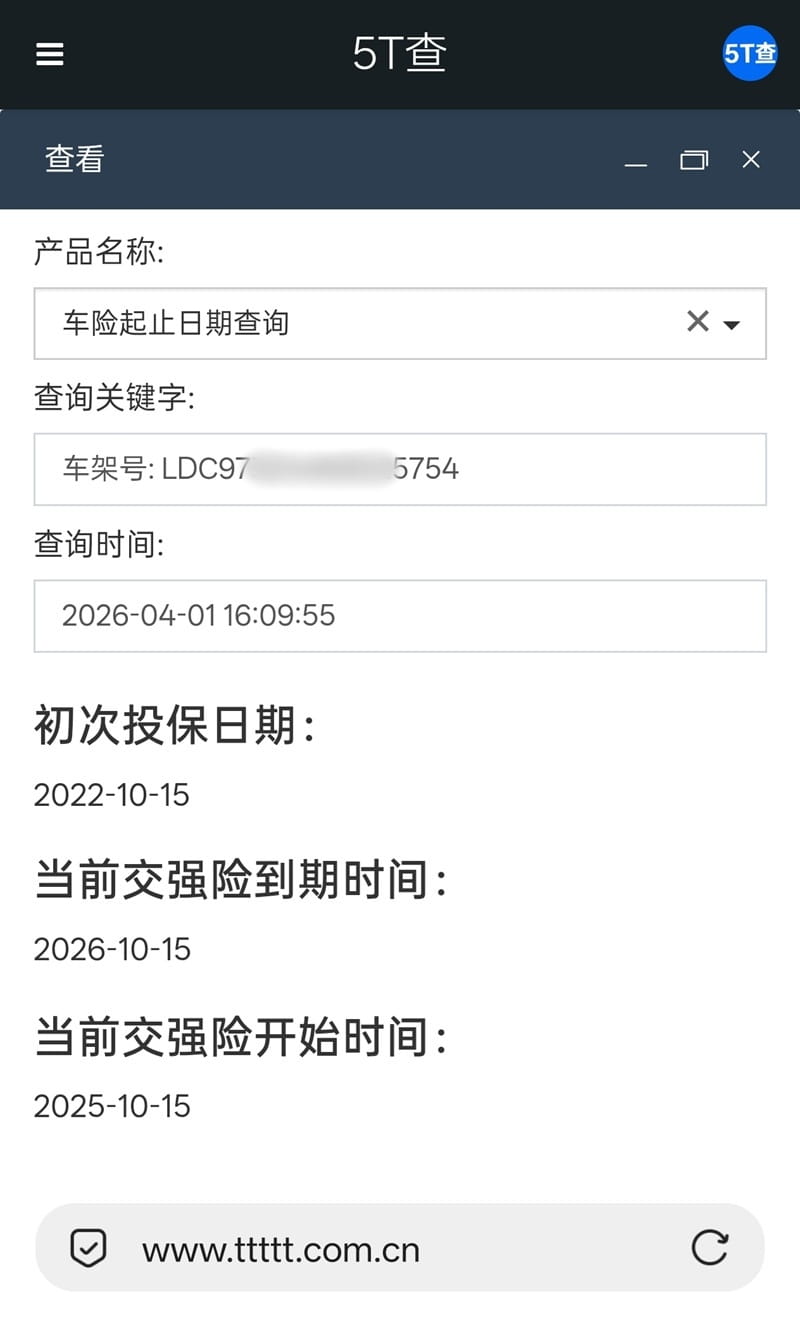Viewport: 800px width, 1336px height.
Task: Clear the selected 产品名称 with the X
Action: point(697,321)
